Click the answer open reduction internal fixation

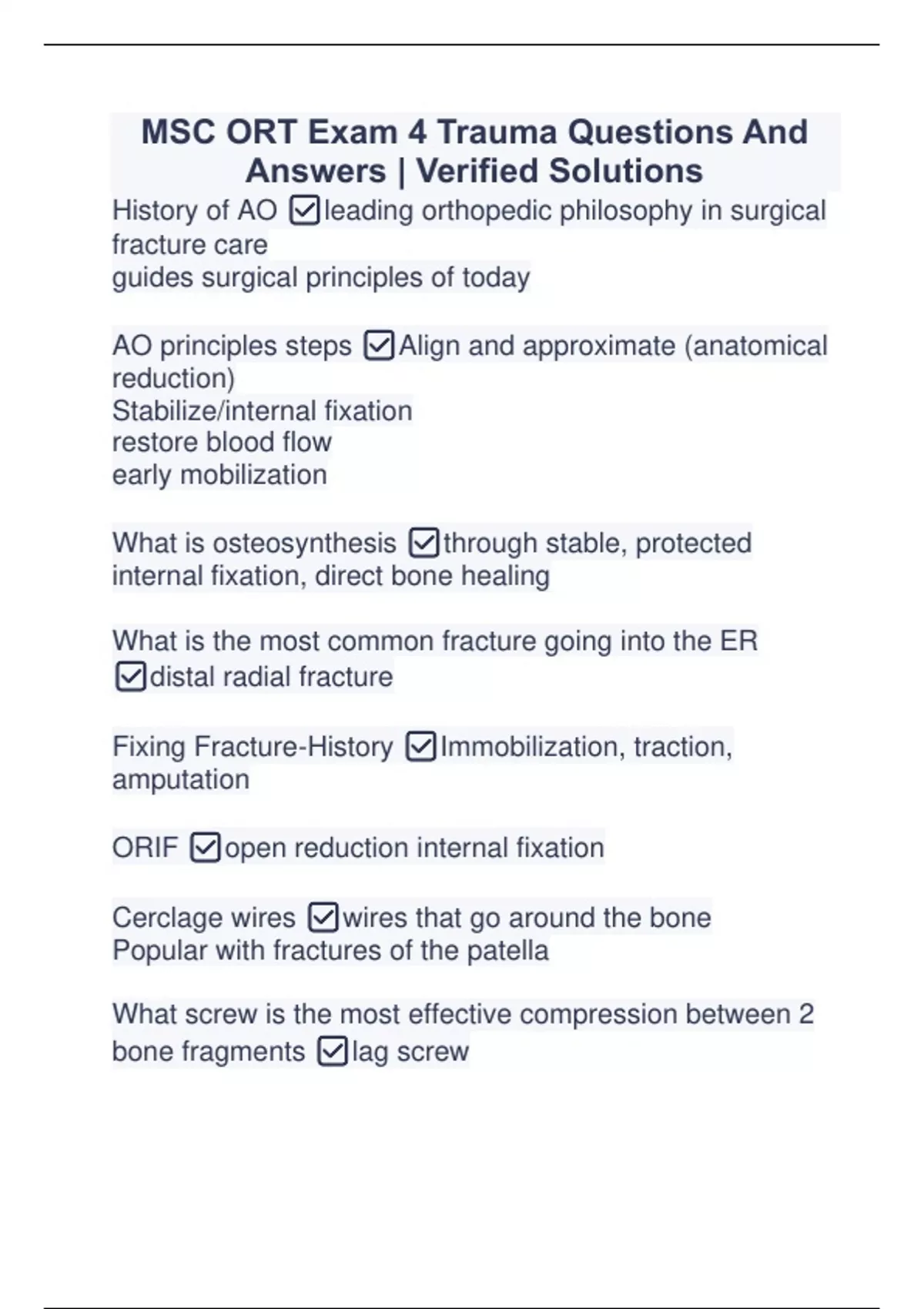click(x=414, y=848)
